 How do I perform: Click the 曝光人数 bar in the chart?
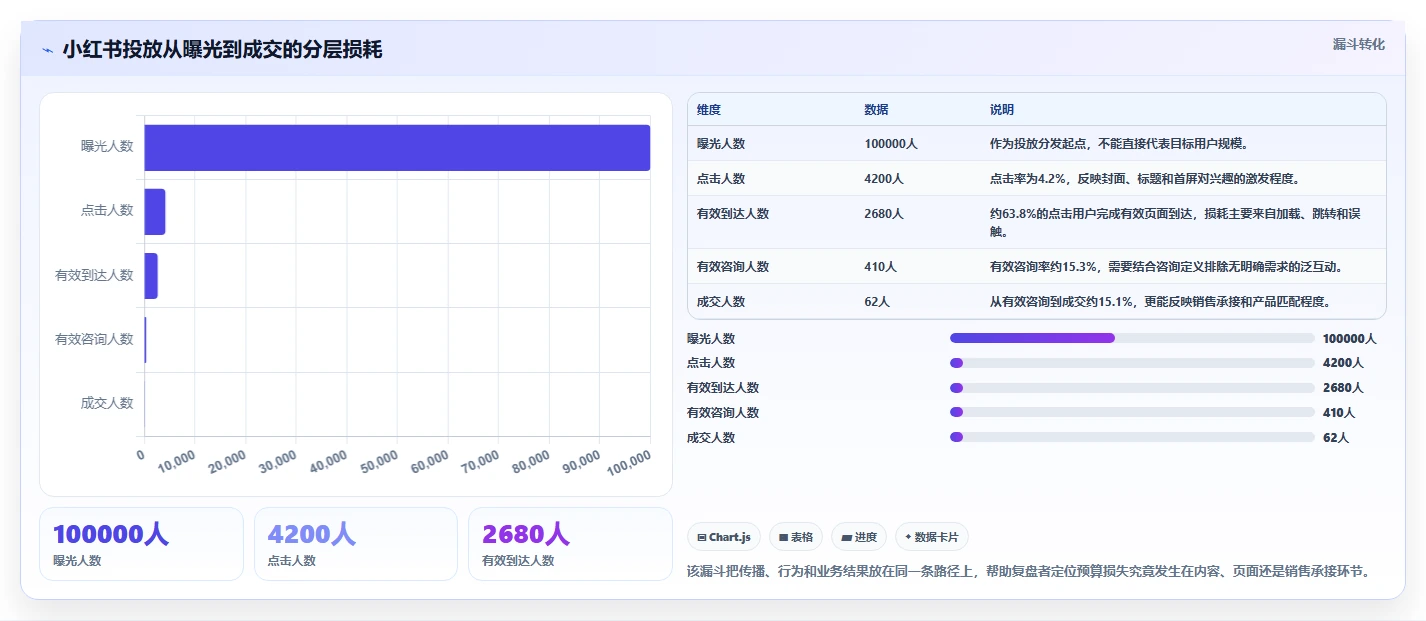point(397,147)
